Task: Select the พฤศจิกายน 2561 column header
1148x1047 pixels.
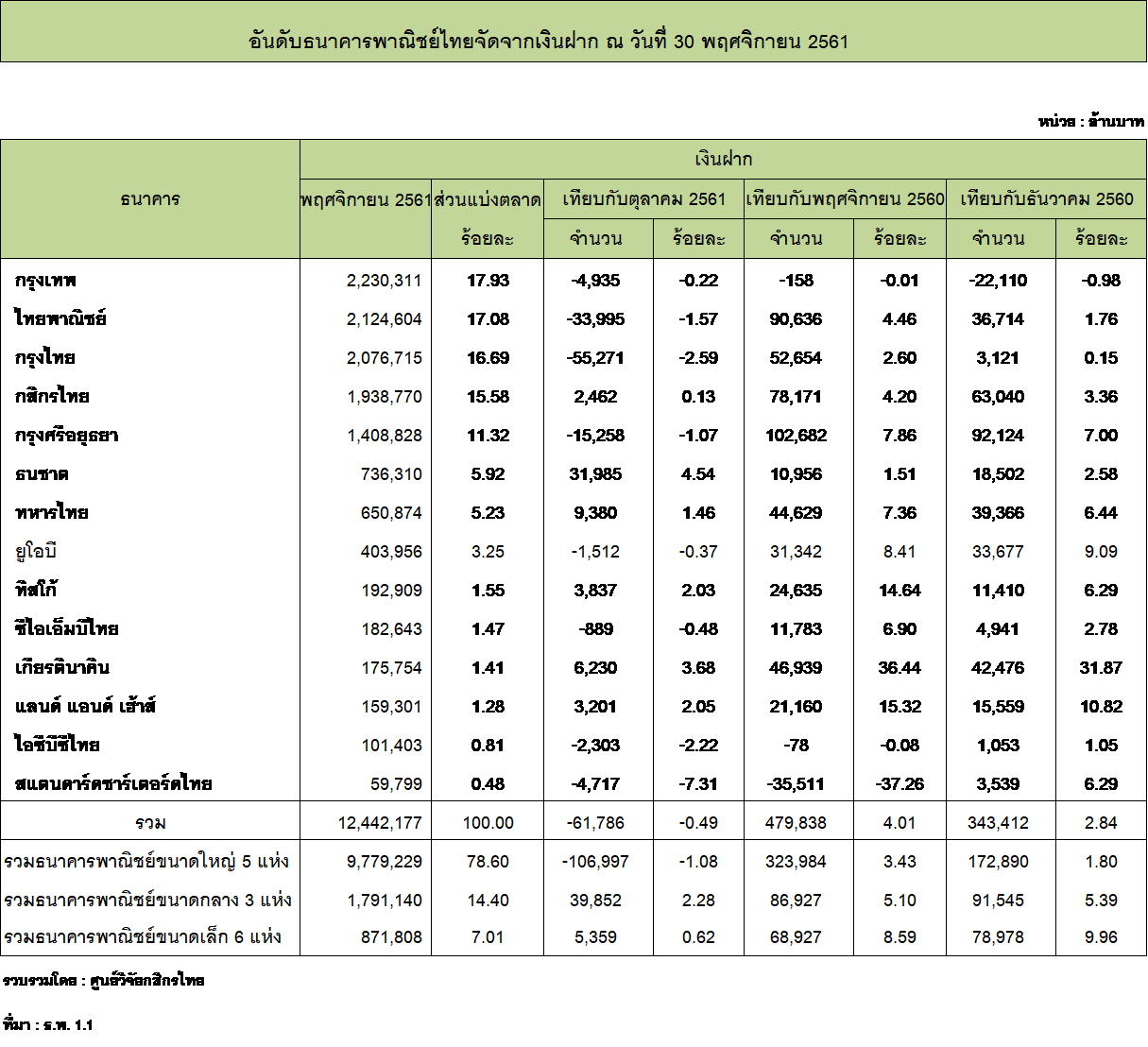Action: pos(366,199)
